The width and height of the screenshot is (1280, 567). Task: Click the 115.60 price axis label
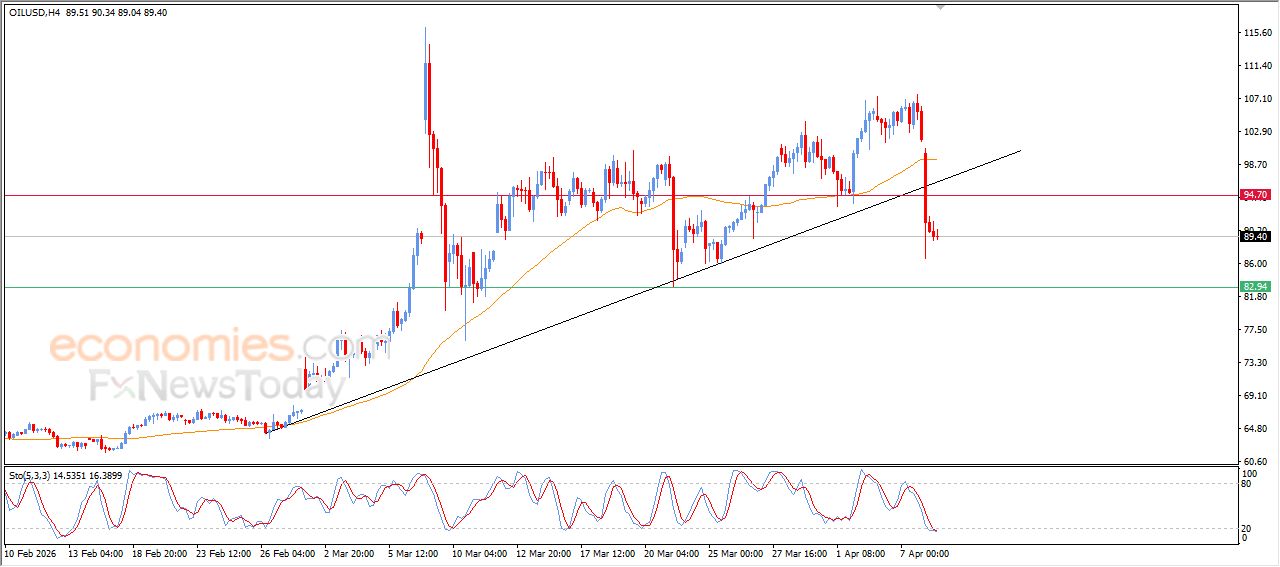click(1254, 33)
